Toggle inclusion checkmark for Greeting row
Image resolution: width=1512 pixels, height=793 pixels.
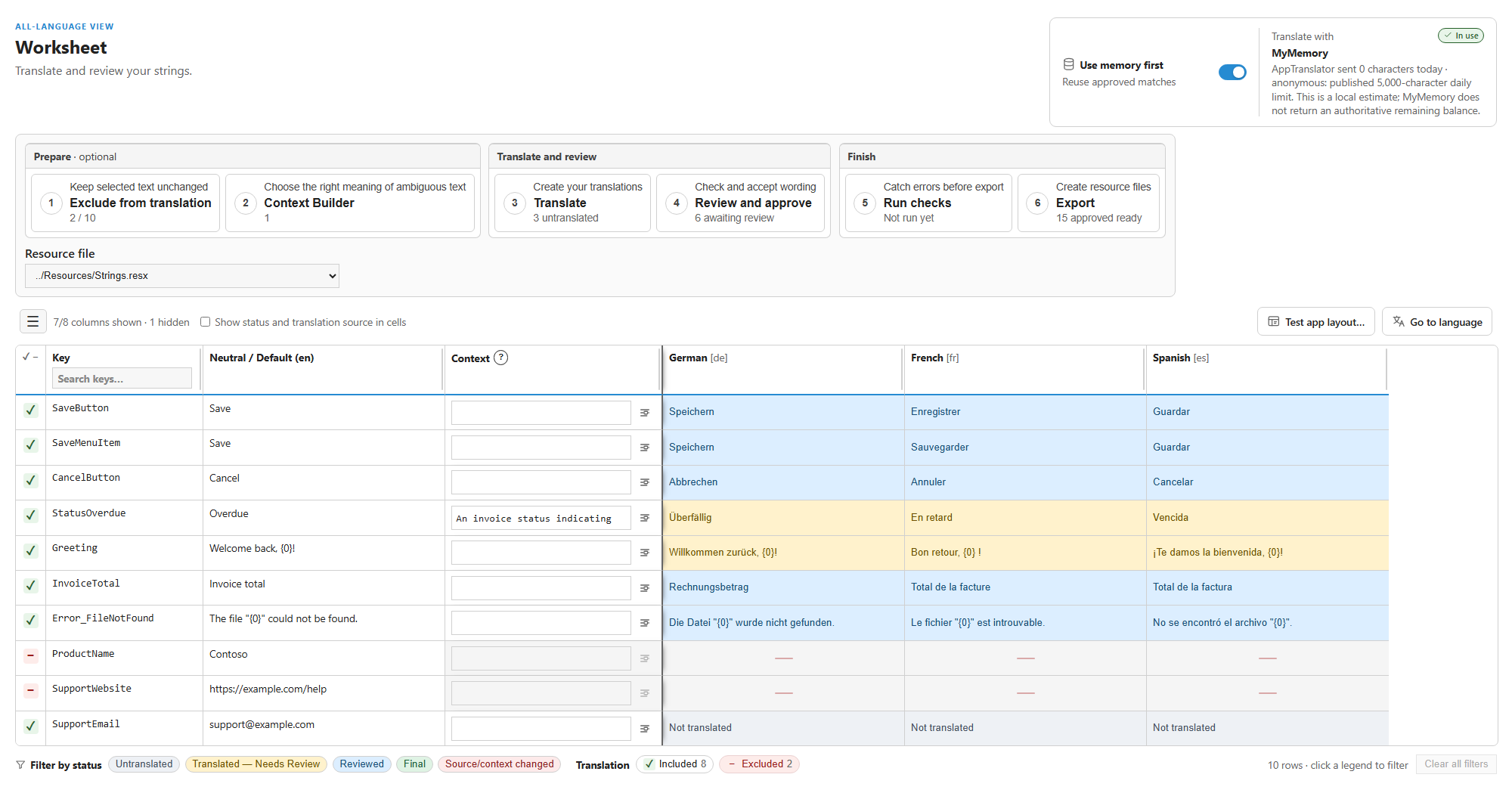[x=30, y=550]
